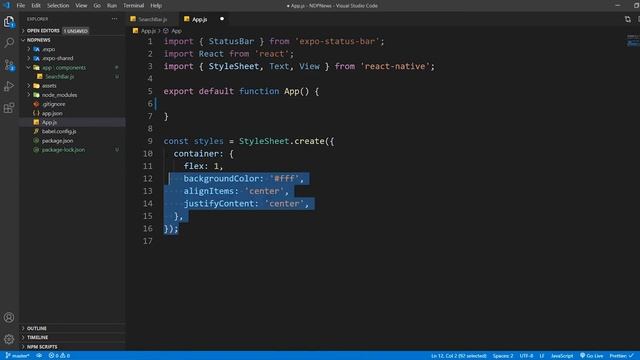Screen dimensions: 640x360
Task: Click line number 9 in gutter
Action: pos(150,141)
